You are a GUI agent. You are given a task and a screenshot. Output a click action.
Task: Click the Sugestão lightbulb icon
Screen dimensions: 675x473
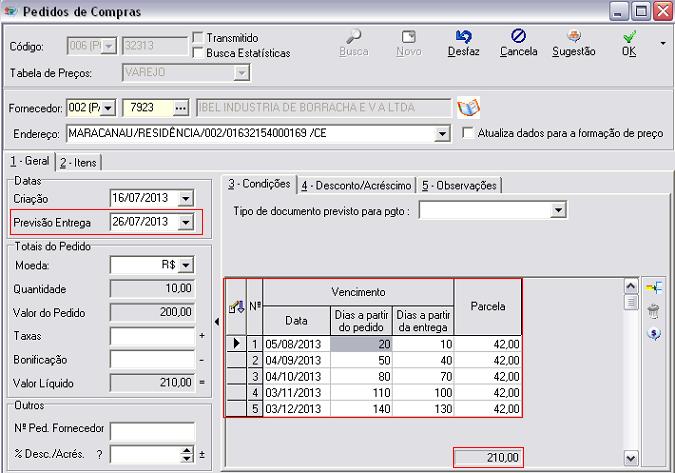573,36
